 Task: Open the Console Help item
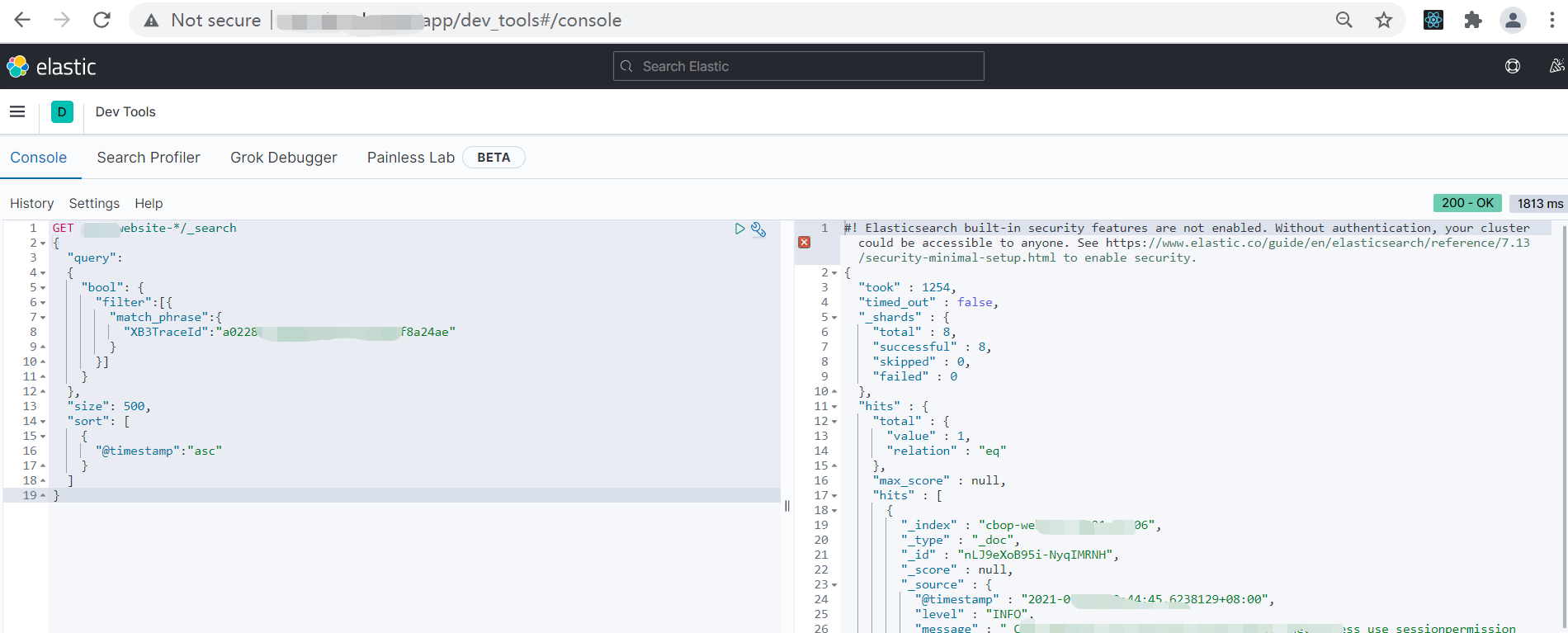click(x=149, y=203)
